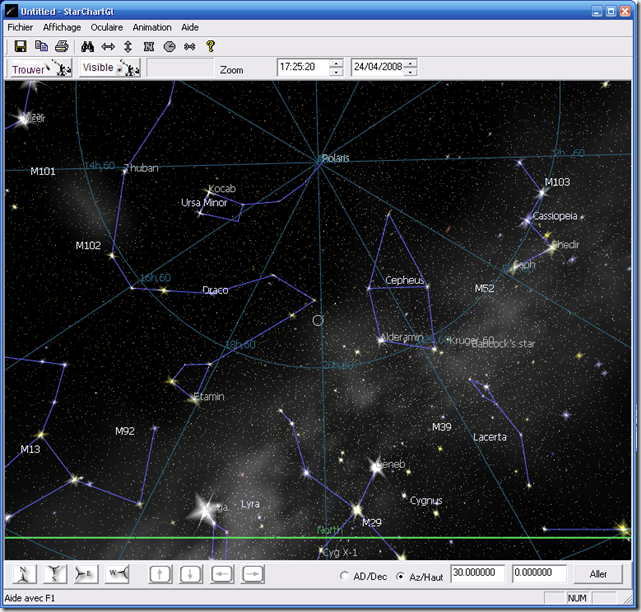The image size is (641, 612).
Task: Click the Aller button
Action: point(598,574)
